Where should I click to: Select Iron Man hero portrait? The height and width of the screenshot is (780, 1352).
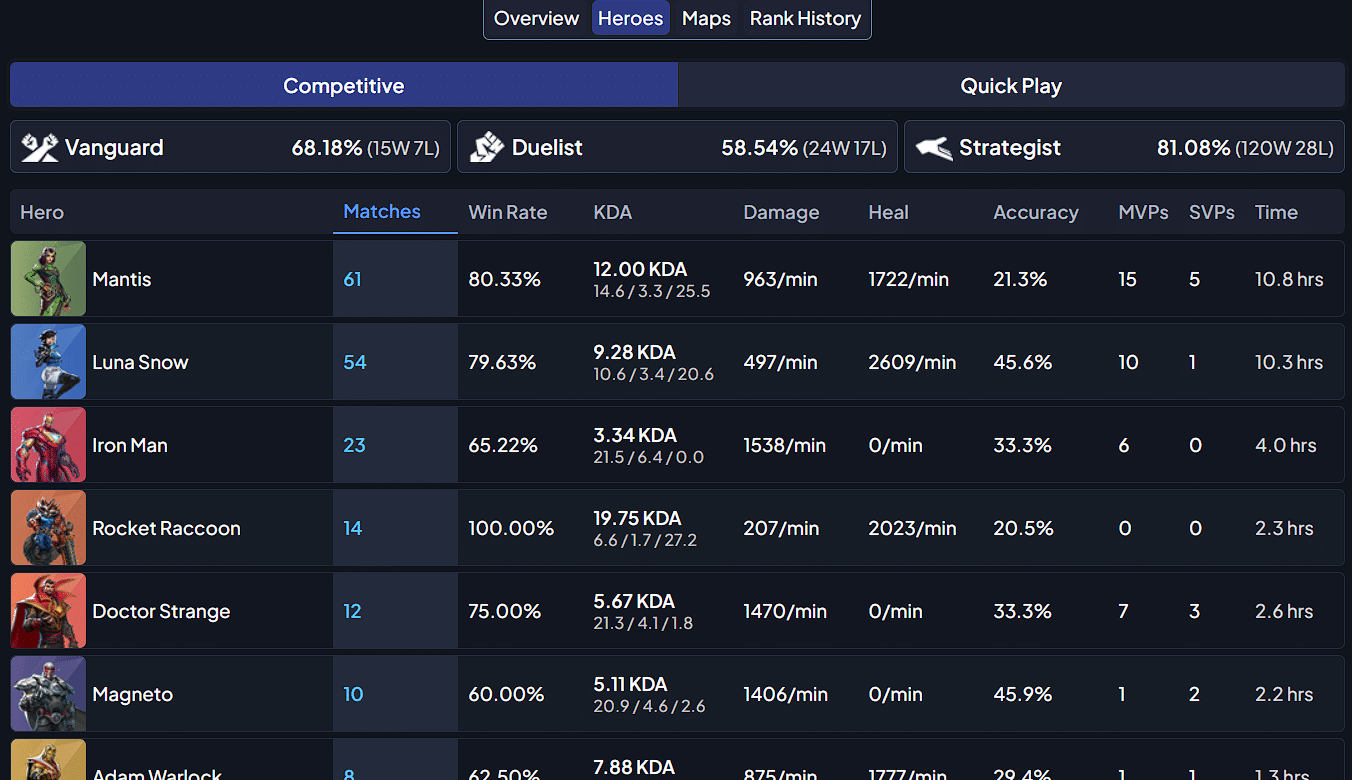point(48,445)
